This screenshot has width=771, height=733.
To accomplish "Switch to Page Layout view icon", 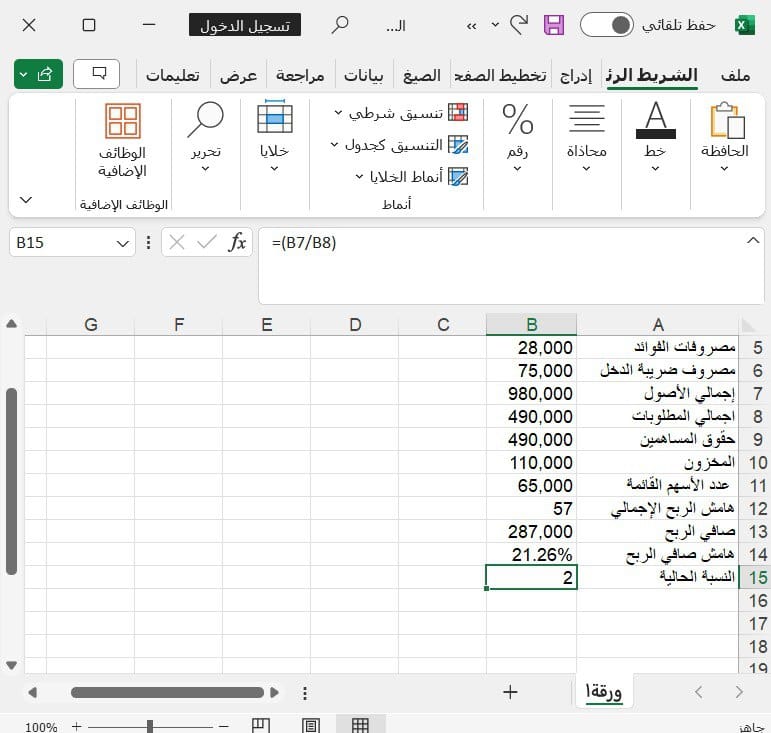I will point(310,725).
